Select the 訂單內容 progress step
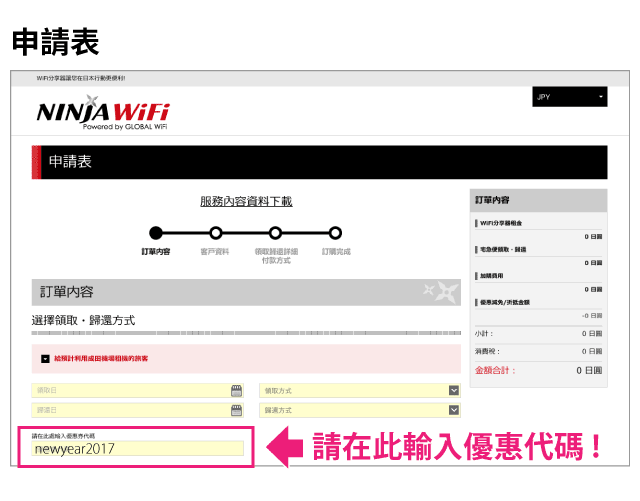The image size is (640, 501). pos(156,241)
